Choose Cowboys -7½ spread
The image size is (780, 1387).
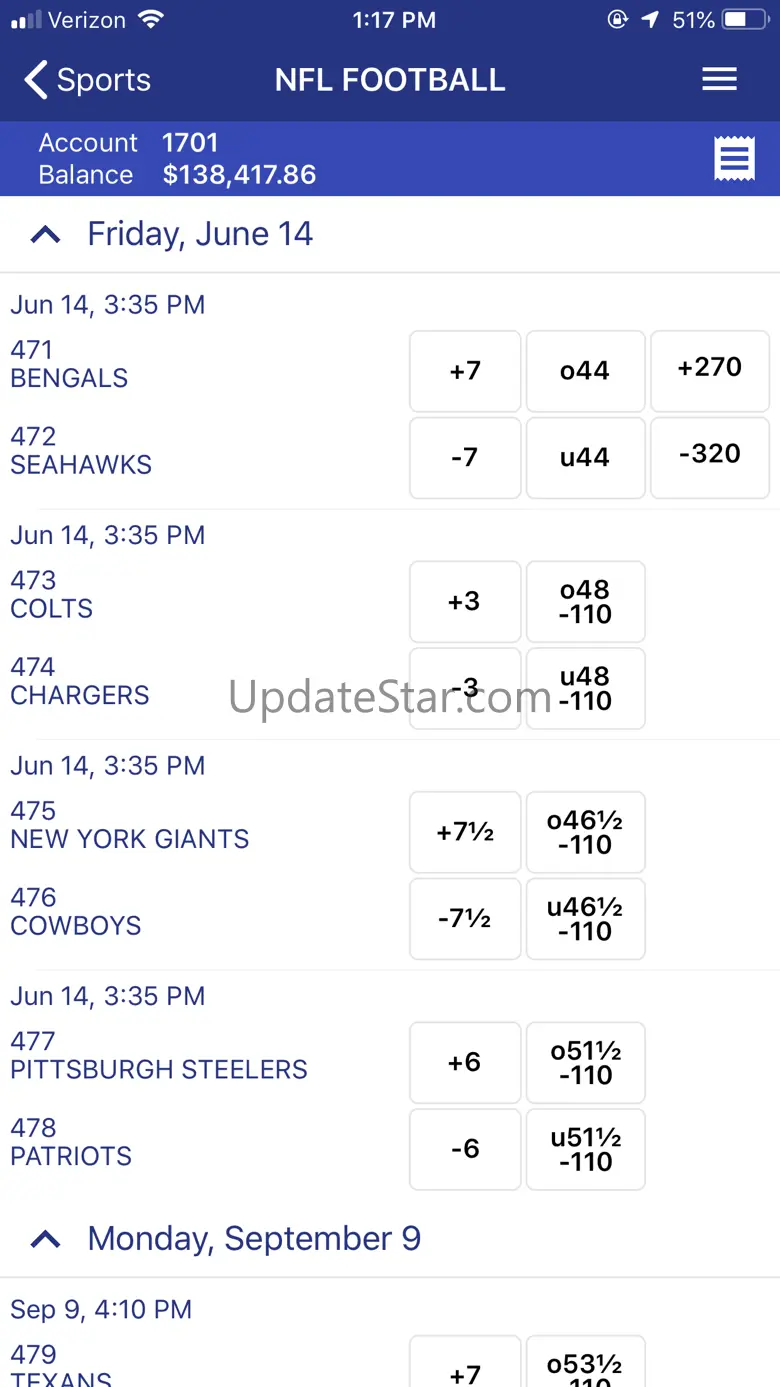click(465, 918)
